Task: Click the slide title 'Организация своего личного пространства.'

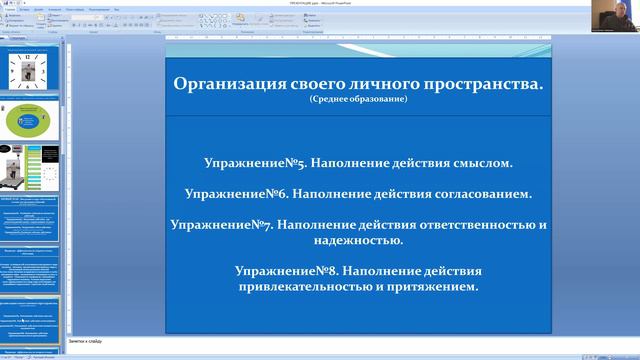Action: click(x=358, y=84)
